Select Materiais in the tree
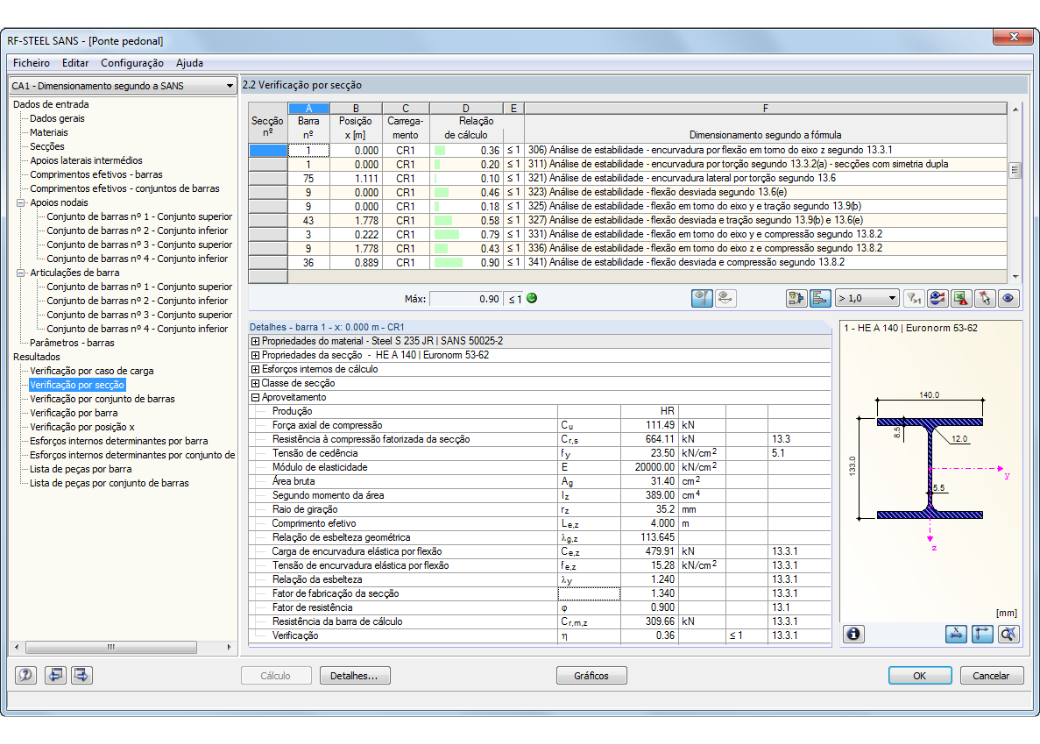The height and width of the screenshot is (744, 1040). (48, 133)
